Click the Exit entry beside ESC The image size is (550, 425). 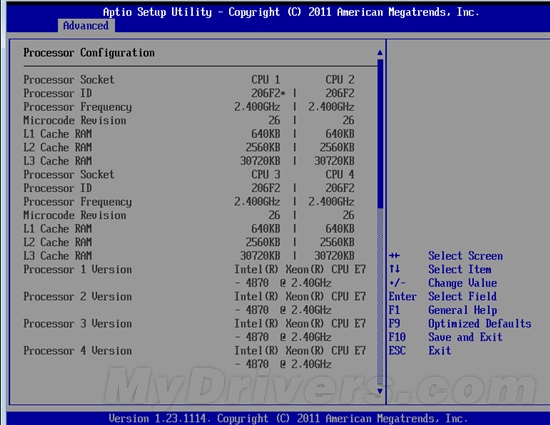pyautogui.click(x=440, y=351)
